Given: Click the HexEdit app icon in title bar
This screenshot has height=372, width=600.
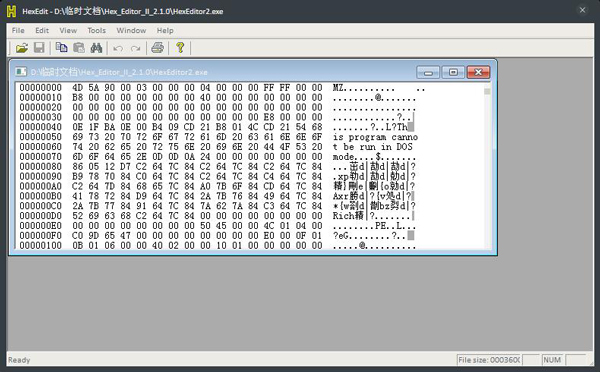Looking at the screenshot, I should pos(12,11).
